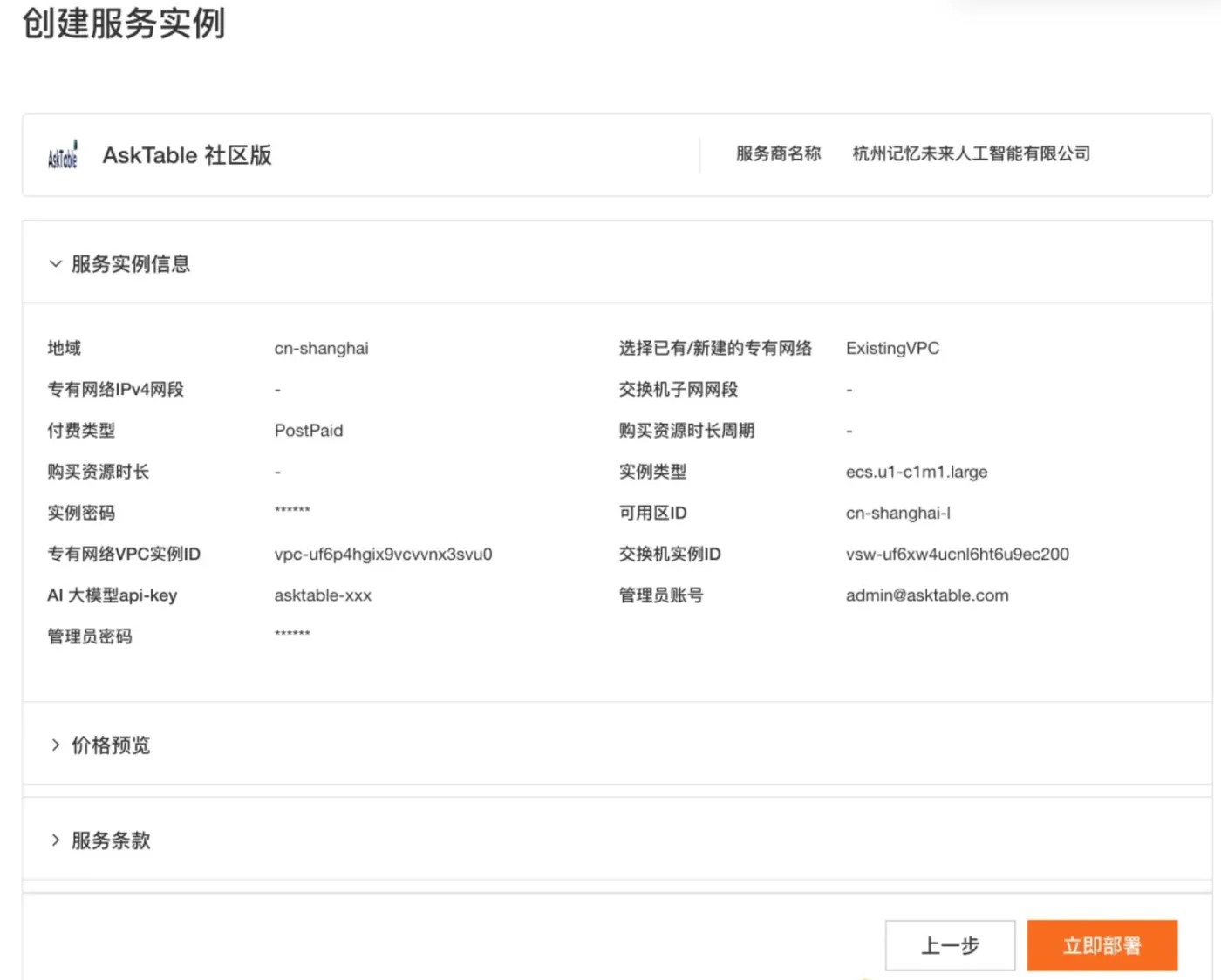
Task: Click the api-key value asktable-xxx
Action: (323, 595)
